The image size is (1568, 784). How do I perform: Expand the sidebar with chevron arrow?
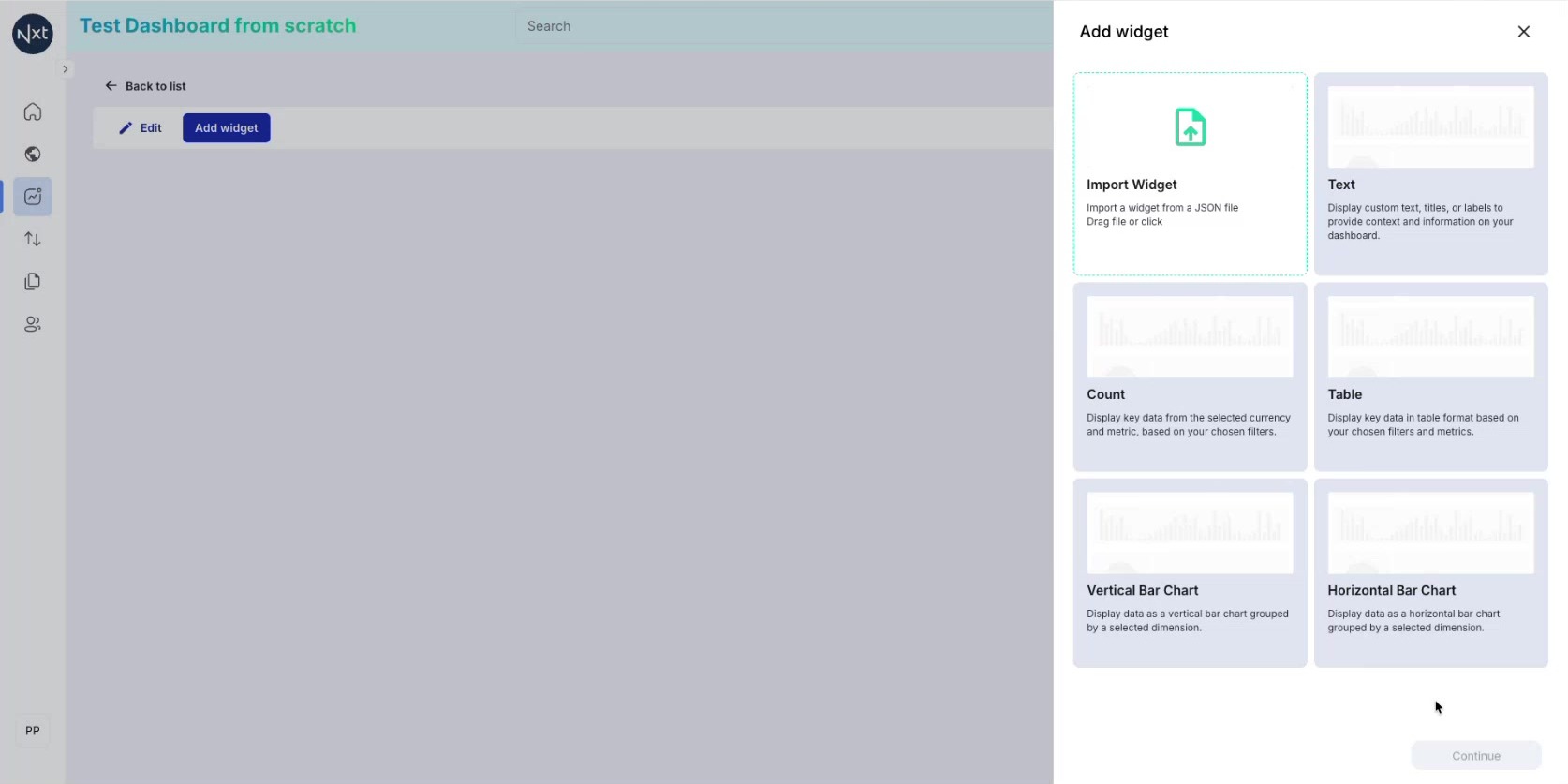click(x=65, y=69)
